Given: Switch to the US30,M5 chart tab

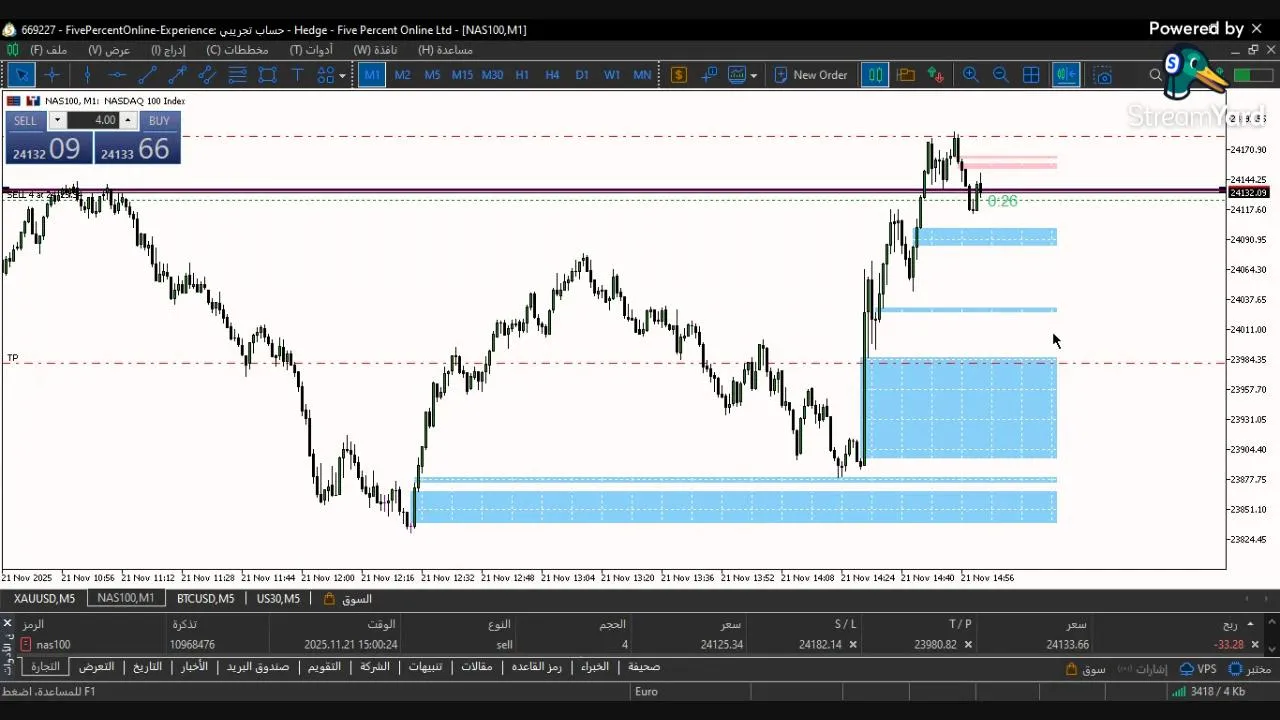Looking at the screenshot, I should [278, 598].
